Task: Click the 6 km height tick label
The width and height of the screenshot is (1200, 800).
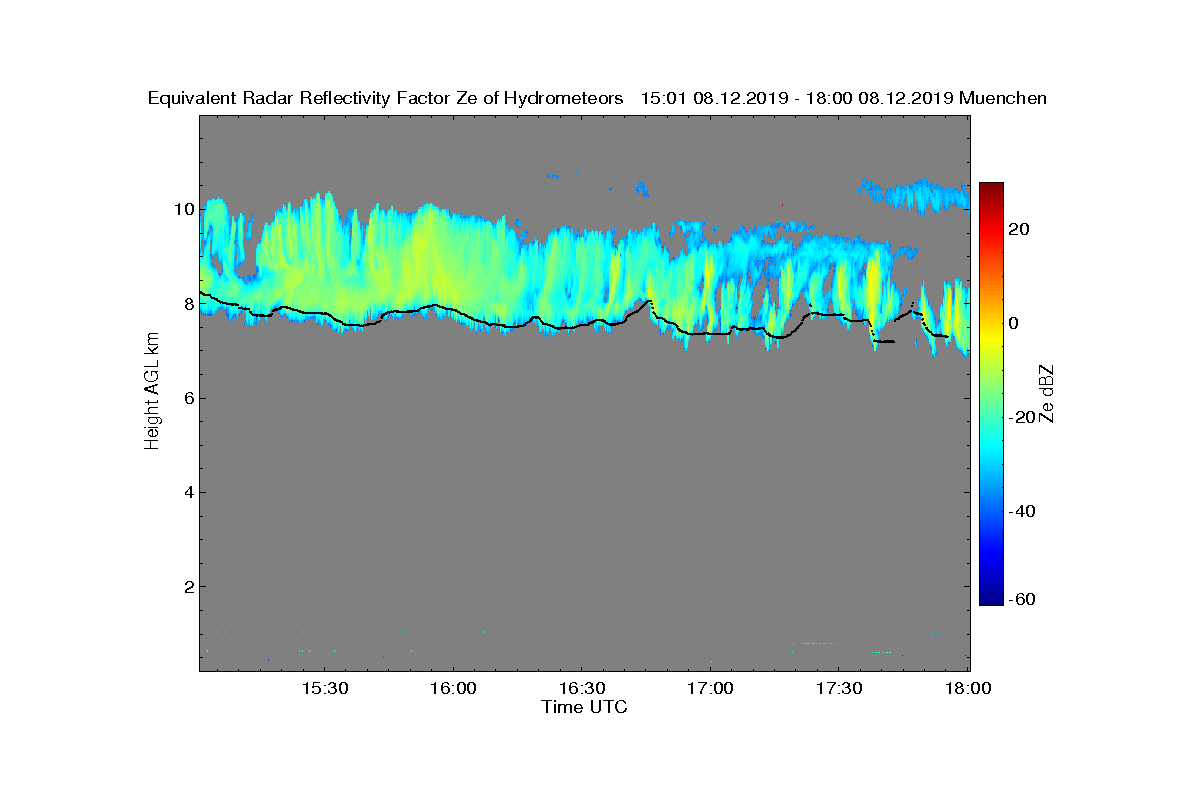Action: pos(188,398)
